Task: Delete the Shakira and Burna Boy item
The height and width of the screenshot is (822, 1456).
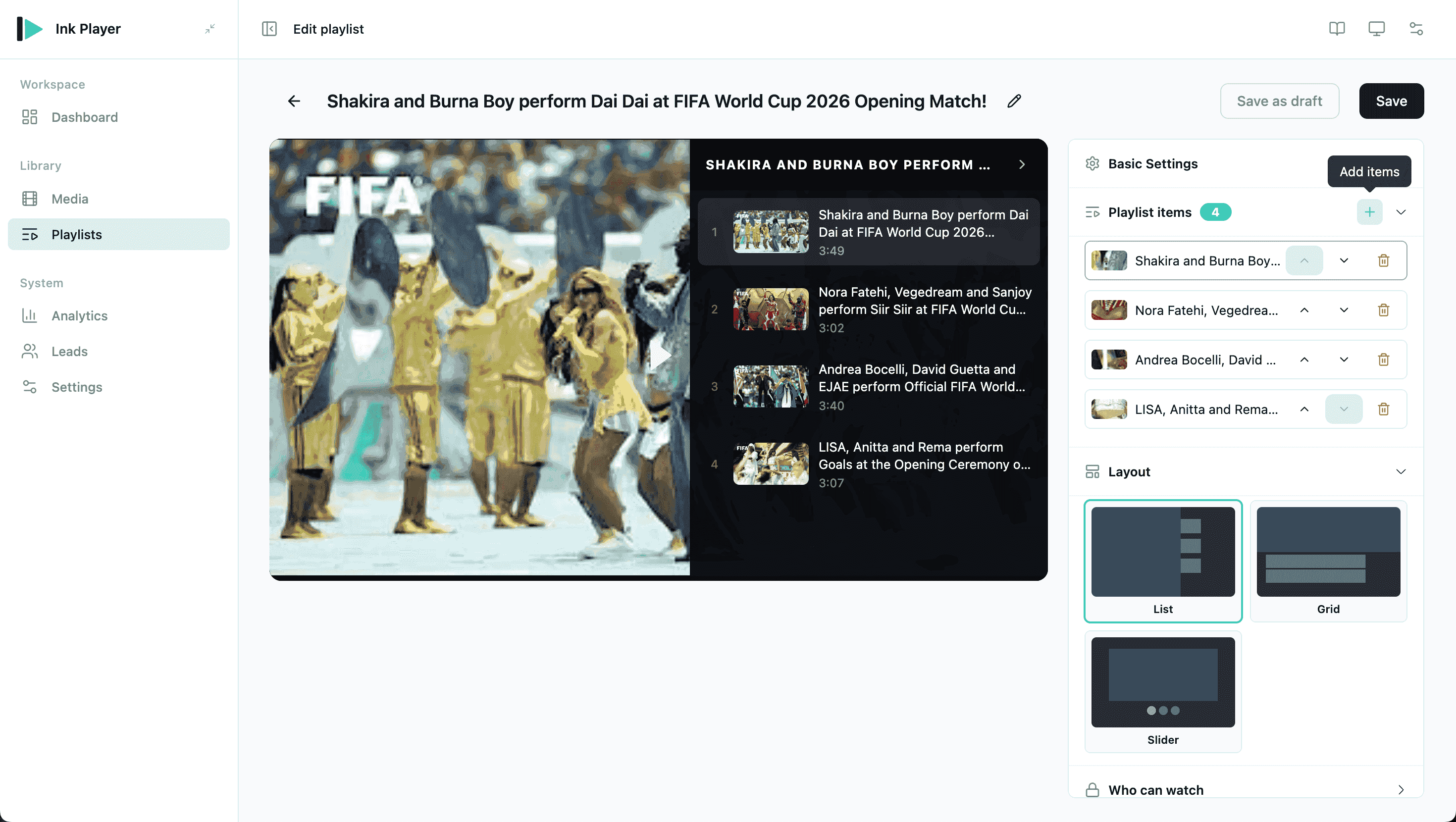Action: click(1384, 260)
